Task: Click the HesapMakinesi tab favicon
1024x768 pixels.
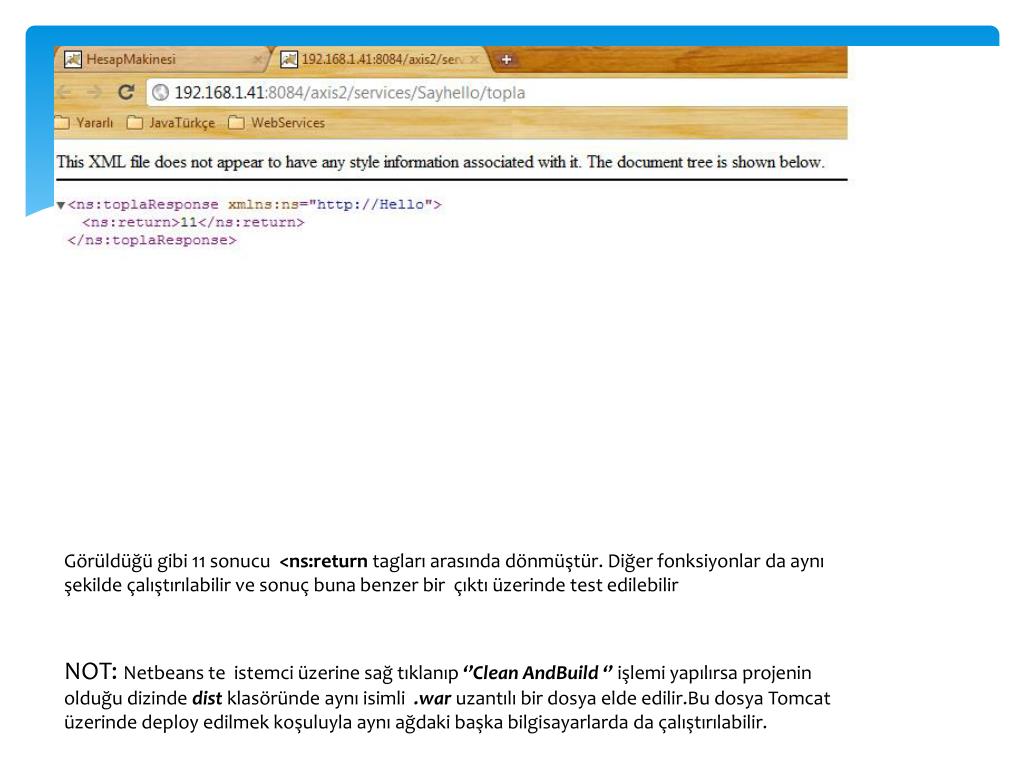Action: click(72, 59)
